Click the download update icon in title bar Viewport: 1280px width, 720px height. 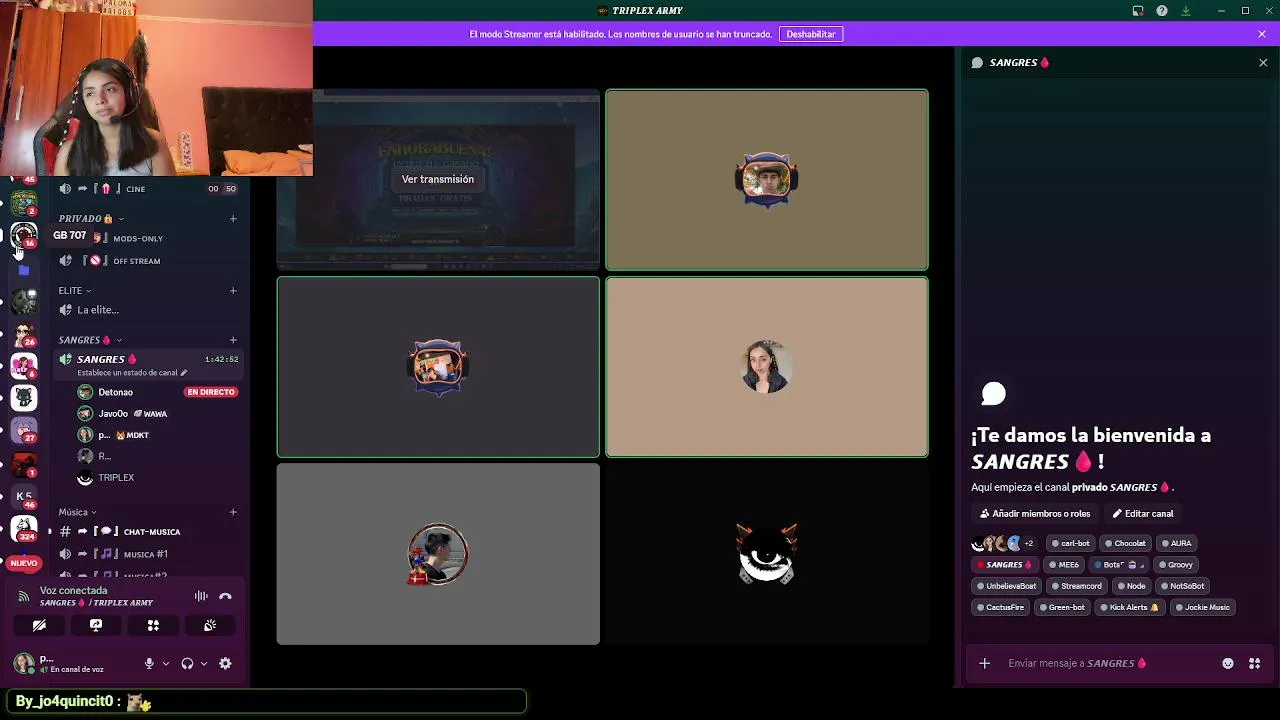(1186, 11)
